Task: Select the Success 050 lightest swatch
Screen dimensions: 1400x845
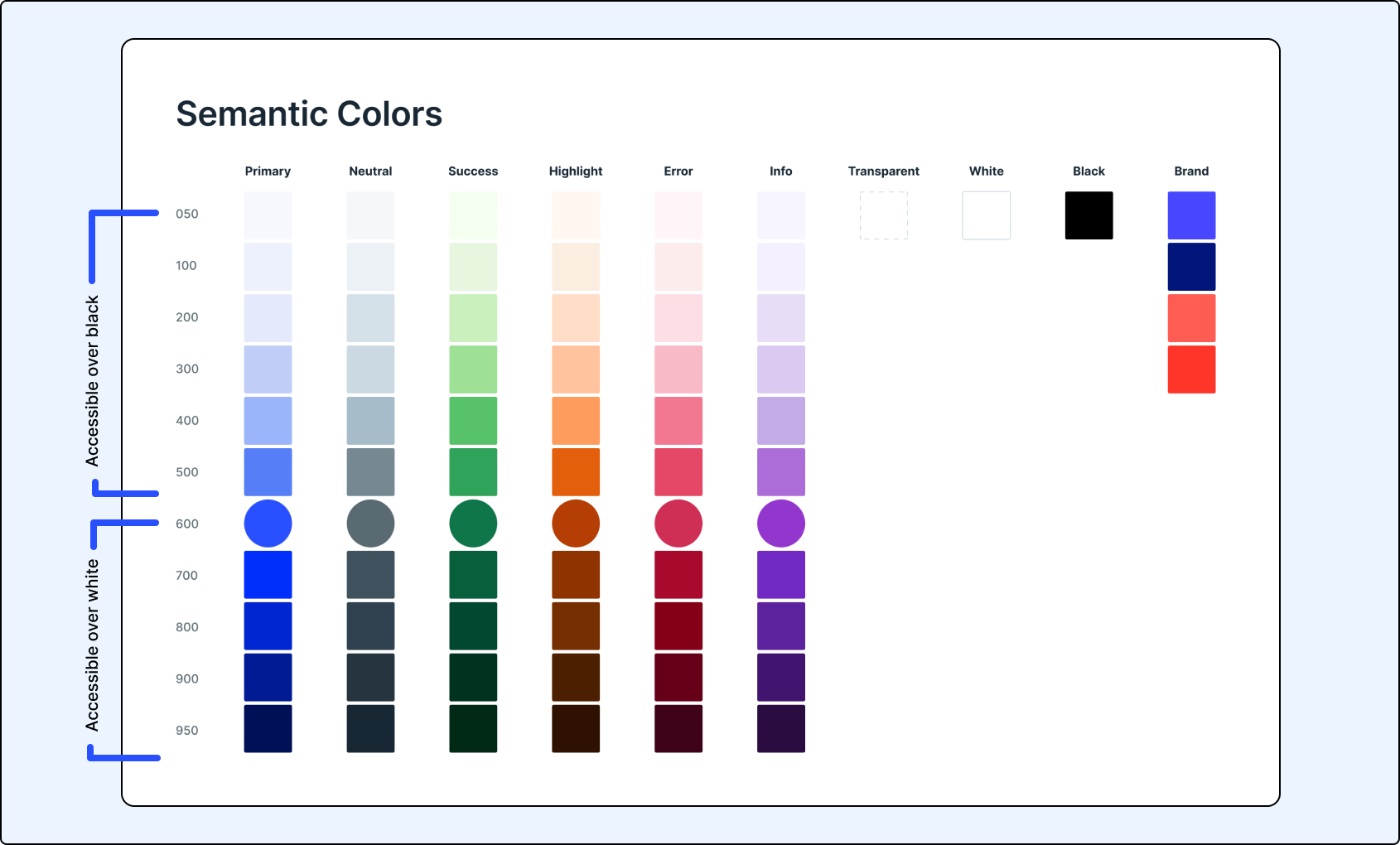Action: click(473, 215)
